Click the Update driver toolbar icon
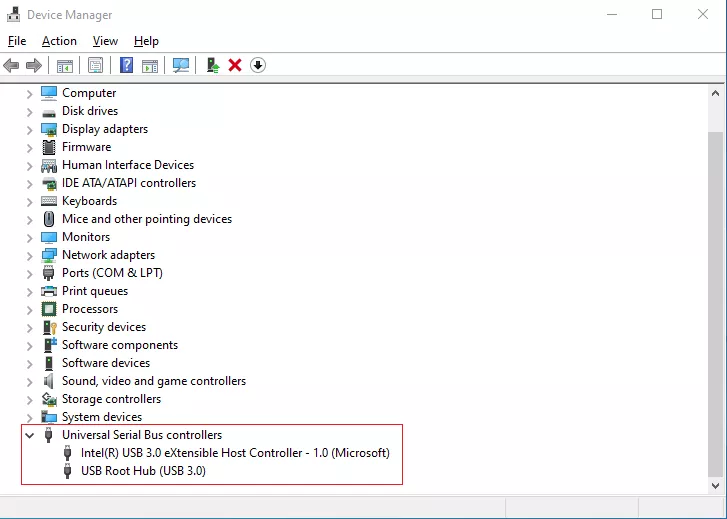 pyautogui.click(x=213, y=65)
